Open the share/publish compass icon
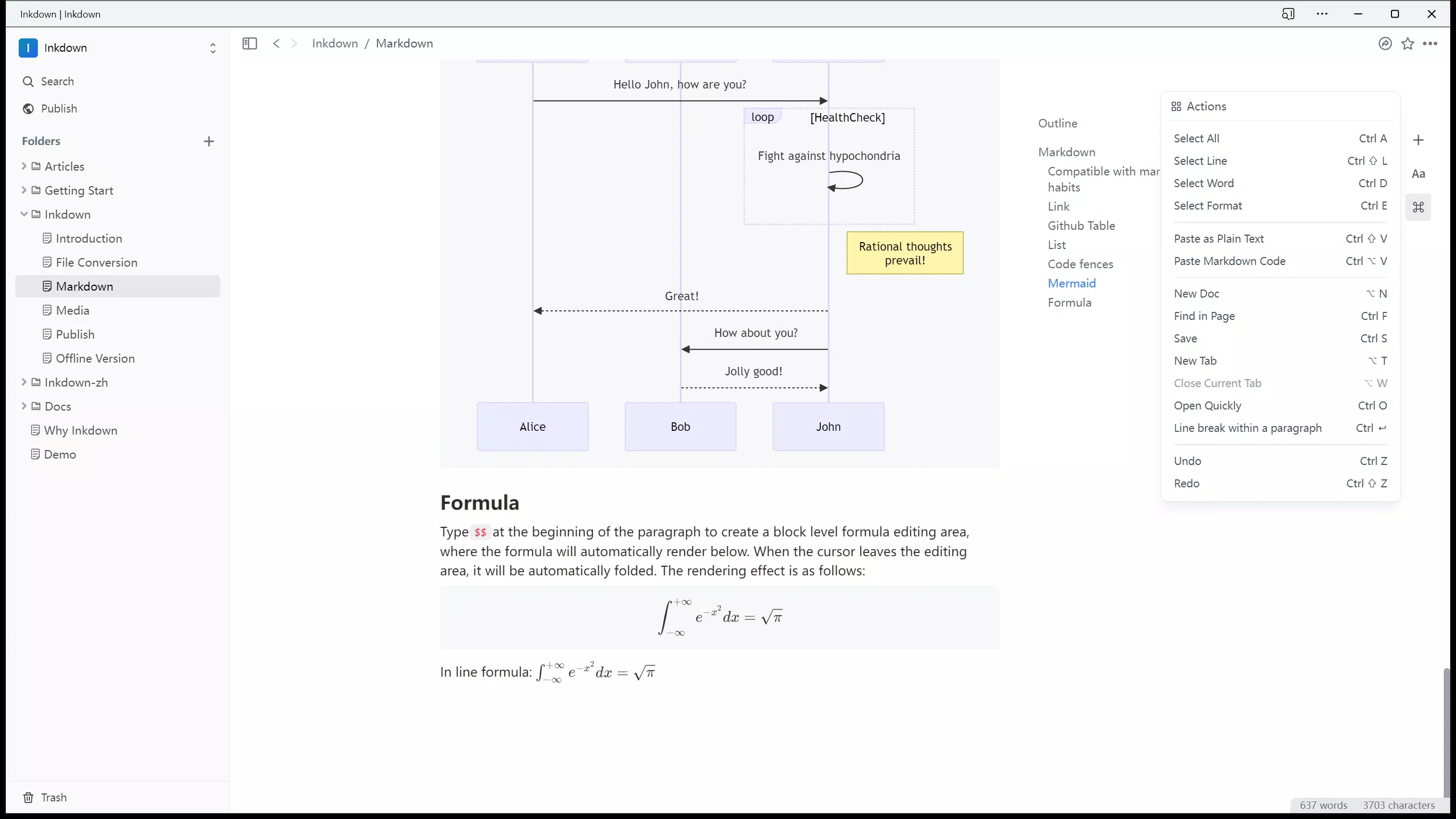The width and height of the screenshot is (1456, 819). tap(1385, 44)
